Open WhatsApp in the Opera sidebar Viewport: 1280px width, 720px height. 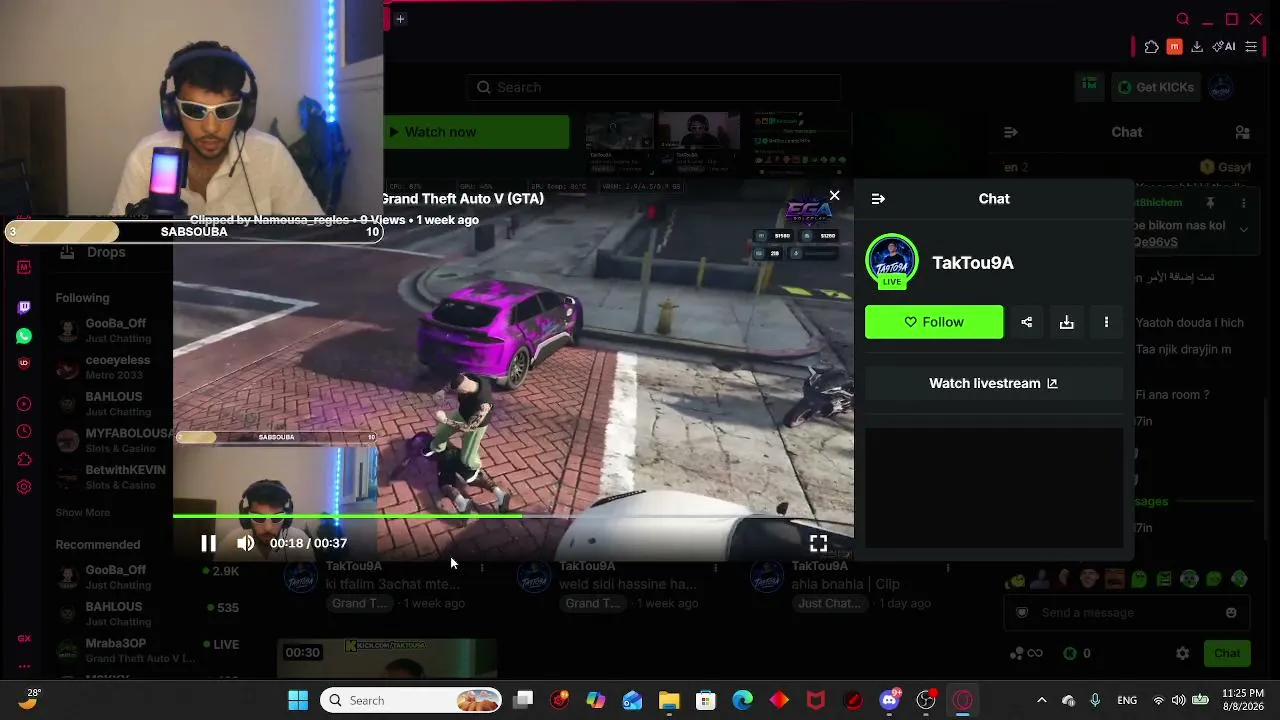click(24, 336)
